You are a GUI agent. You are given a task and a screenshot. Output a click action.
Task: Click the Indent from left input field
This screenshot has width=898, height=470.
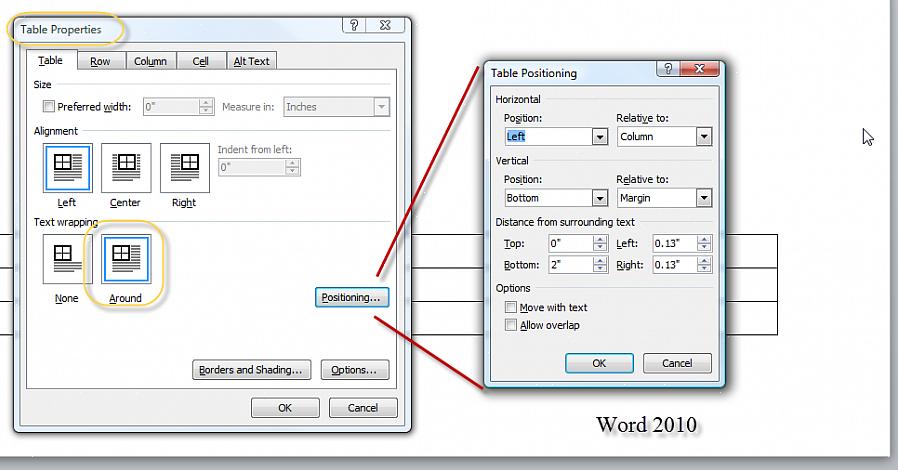tap(252, 167)
